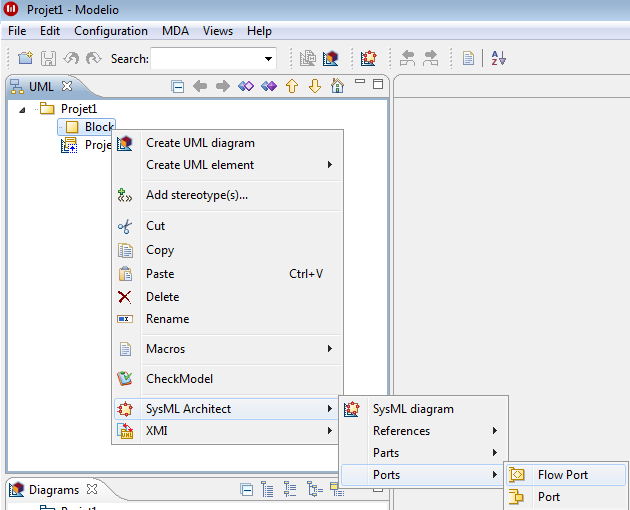Select Flow Port menu entry
The width and height of the screenshot is (630, 510).
[x=566, y=475]
